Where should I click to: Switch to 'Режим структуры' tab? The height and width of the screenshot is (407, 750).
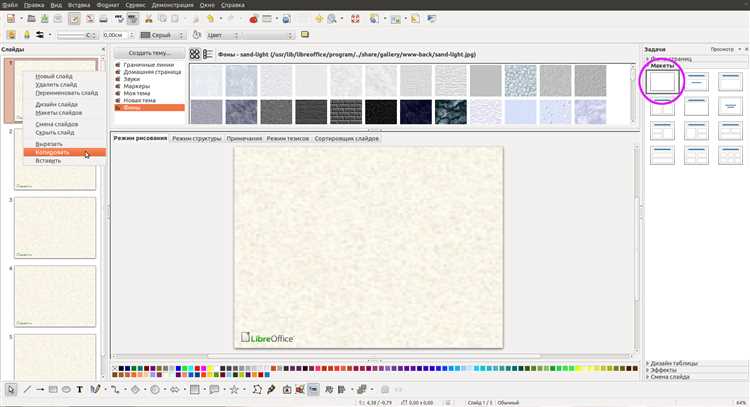(x=197, y=138)
